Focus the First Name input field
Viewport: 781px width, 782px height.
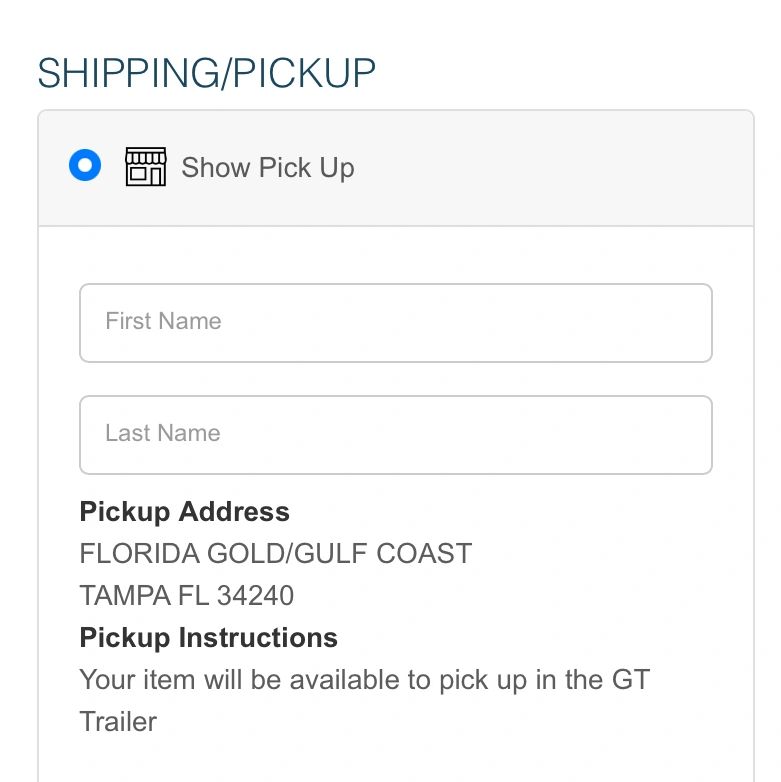point(395,322)
